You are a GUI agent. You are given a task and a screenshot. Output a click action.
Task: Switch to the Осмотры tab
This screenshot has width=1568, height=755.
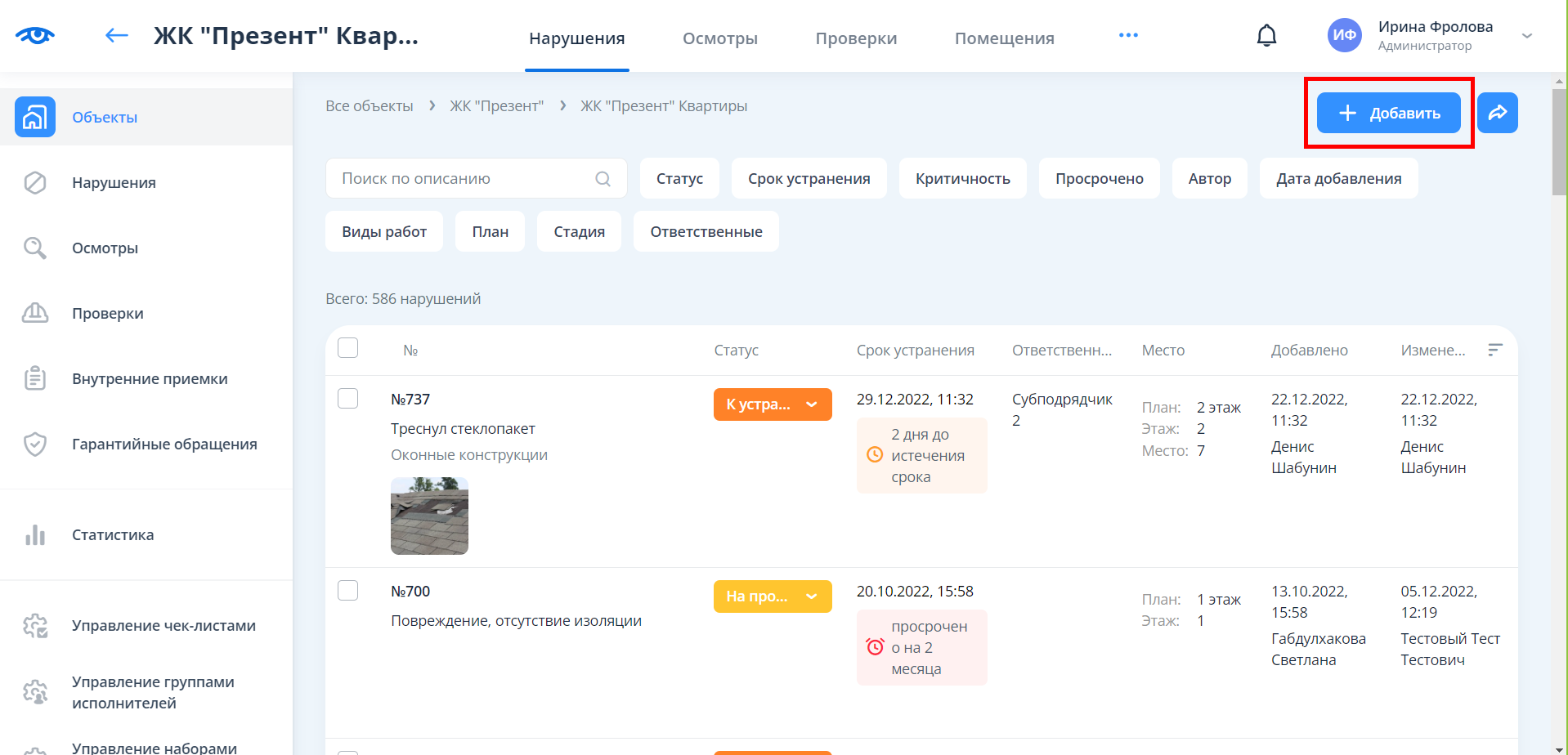tap(719, 38)
